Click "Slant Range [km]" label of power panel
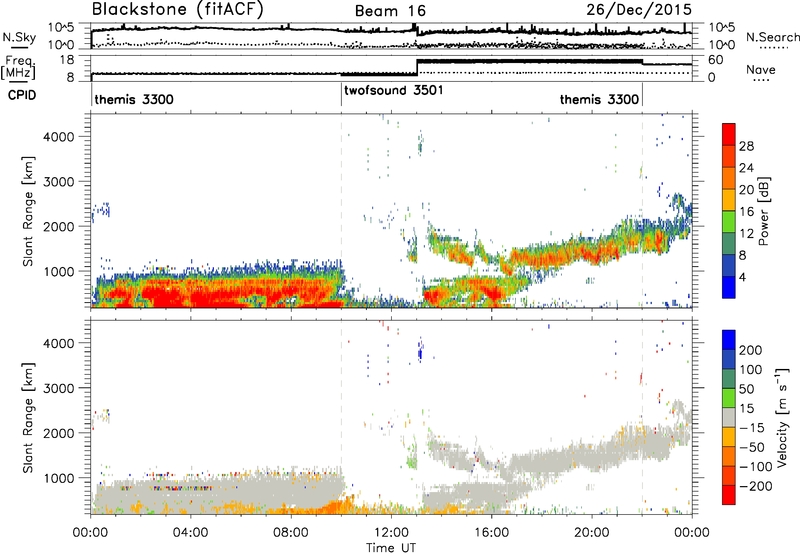This screenshot has height=554, width=800. 28,211
